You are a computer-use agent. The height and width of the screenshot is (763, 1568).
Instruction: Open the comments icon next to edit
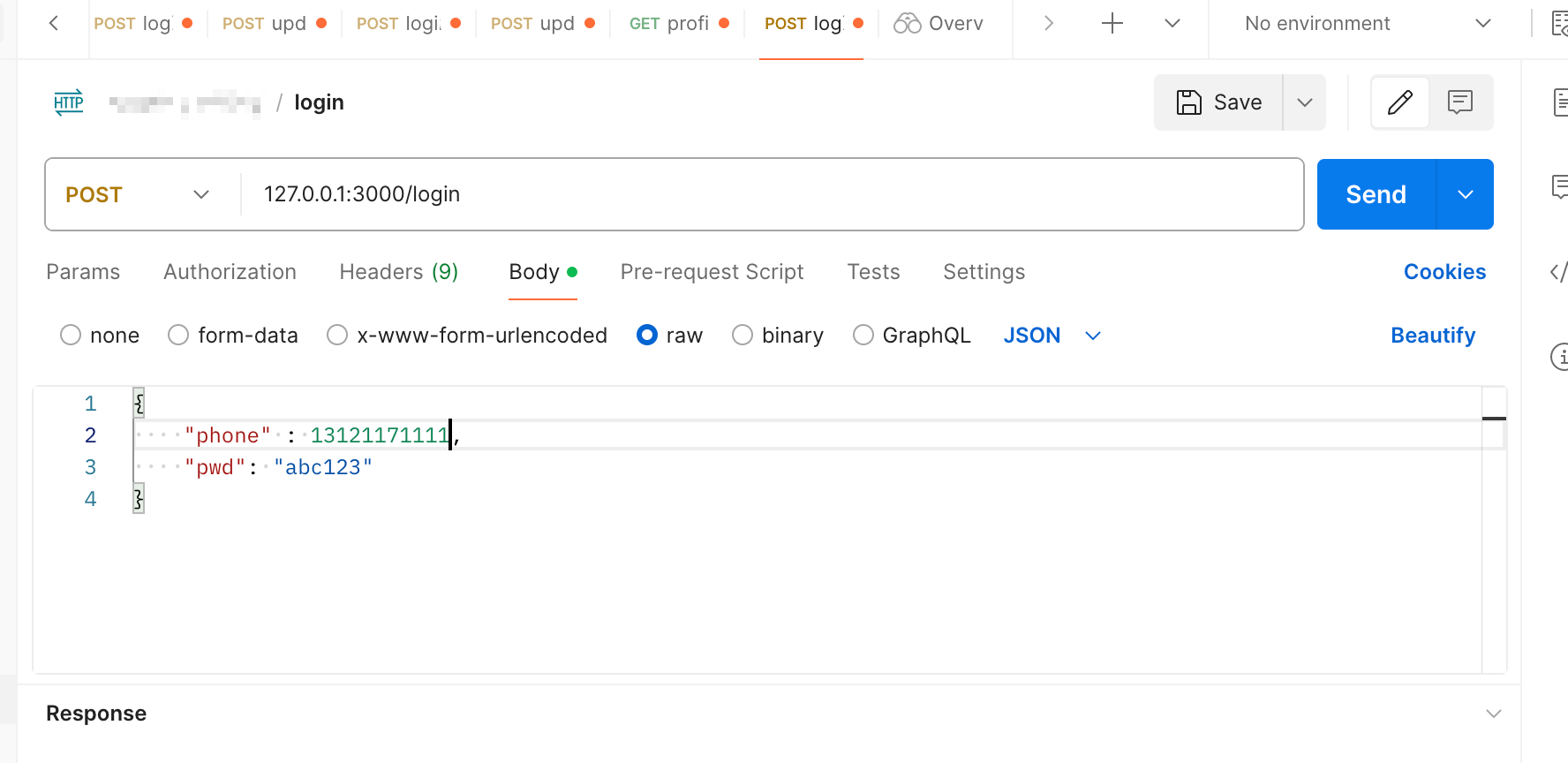(1460, 102)
